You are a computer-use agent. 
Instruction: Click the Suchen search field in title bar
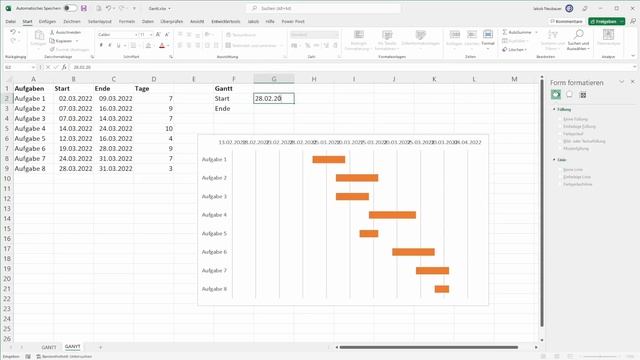pyautogui.click(x=323, y=8)
